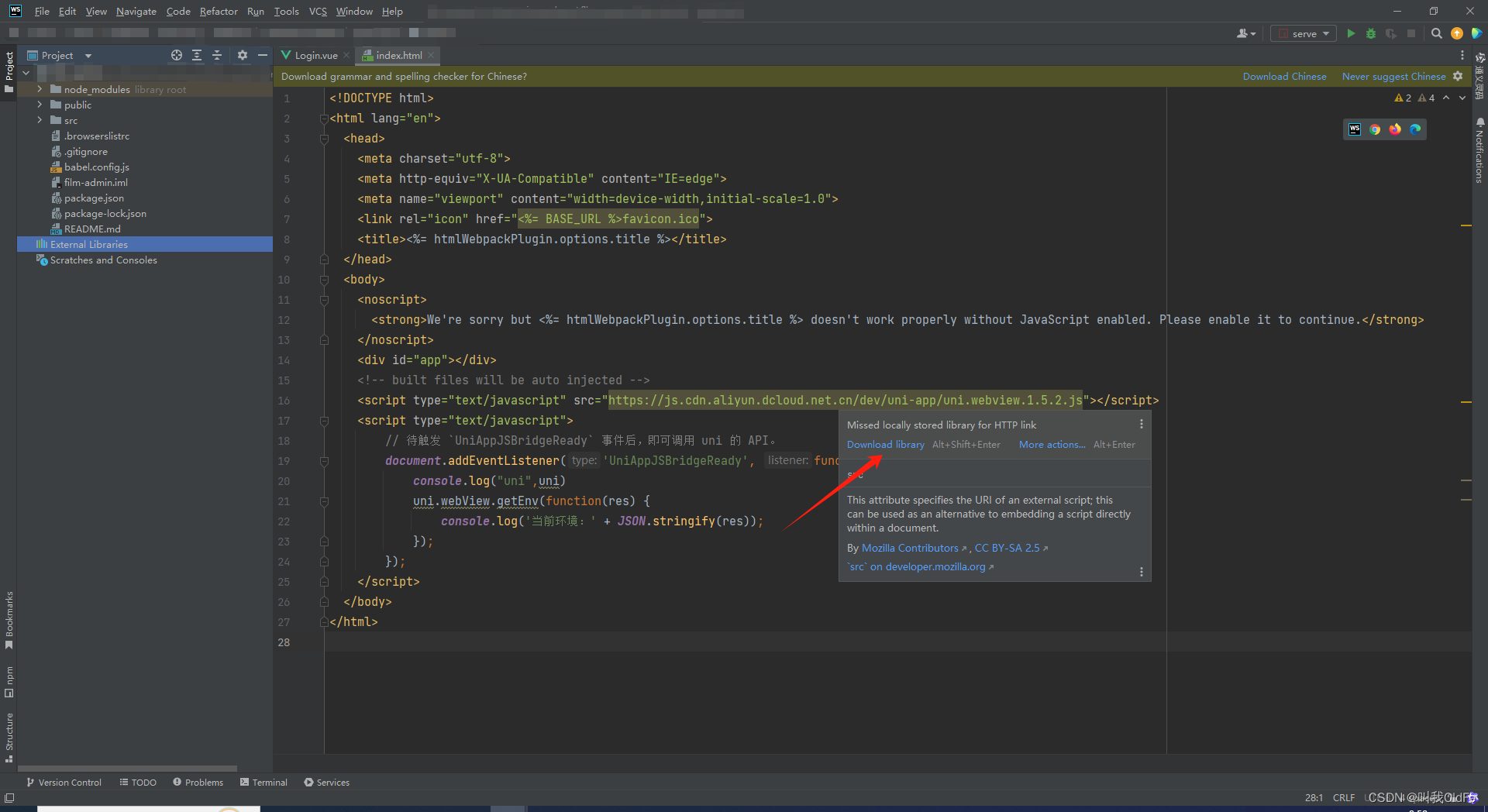Screen dimensions: 1488x812
Task: Open the TODO tool window
Action: [x=138, y=783]
